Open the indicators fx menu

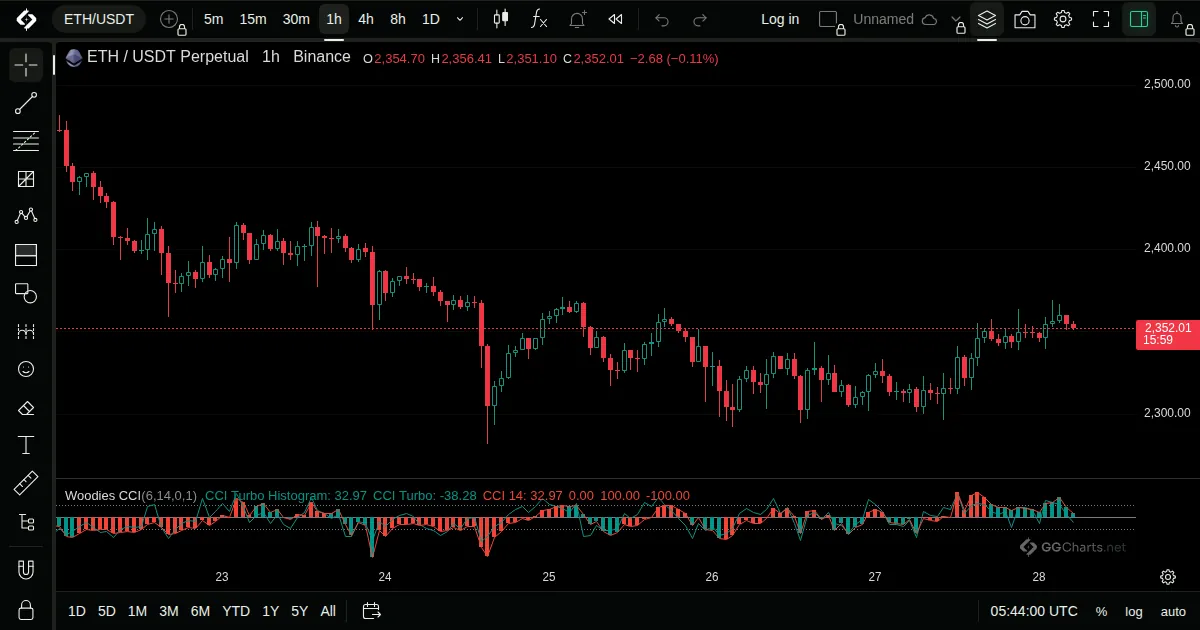539,19
